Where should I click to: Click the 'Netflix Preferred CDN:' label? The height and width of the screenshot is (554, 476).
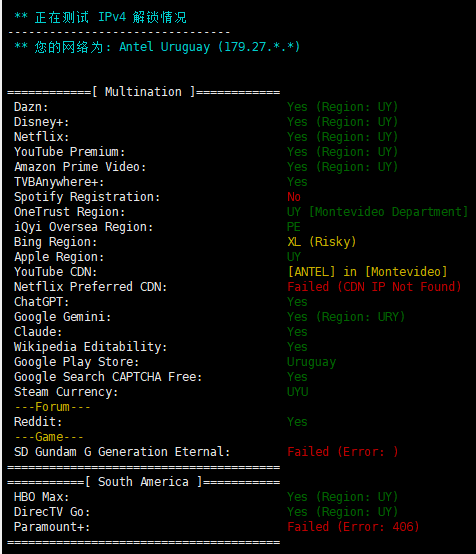(90, 287)
